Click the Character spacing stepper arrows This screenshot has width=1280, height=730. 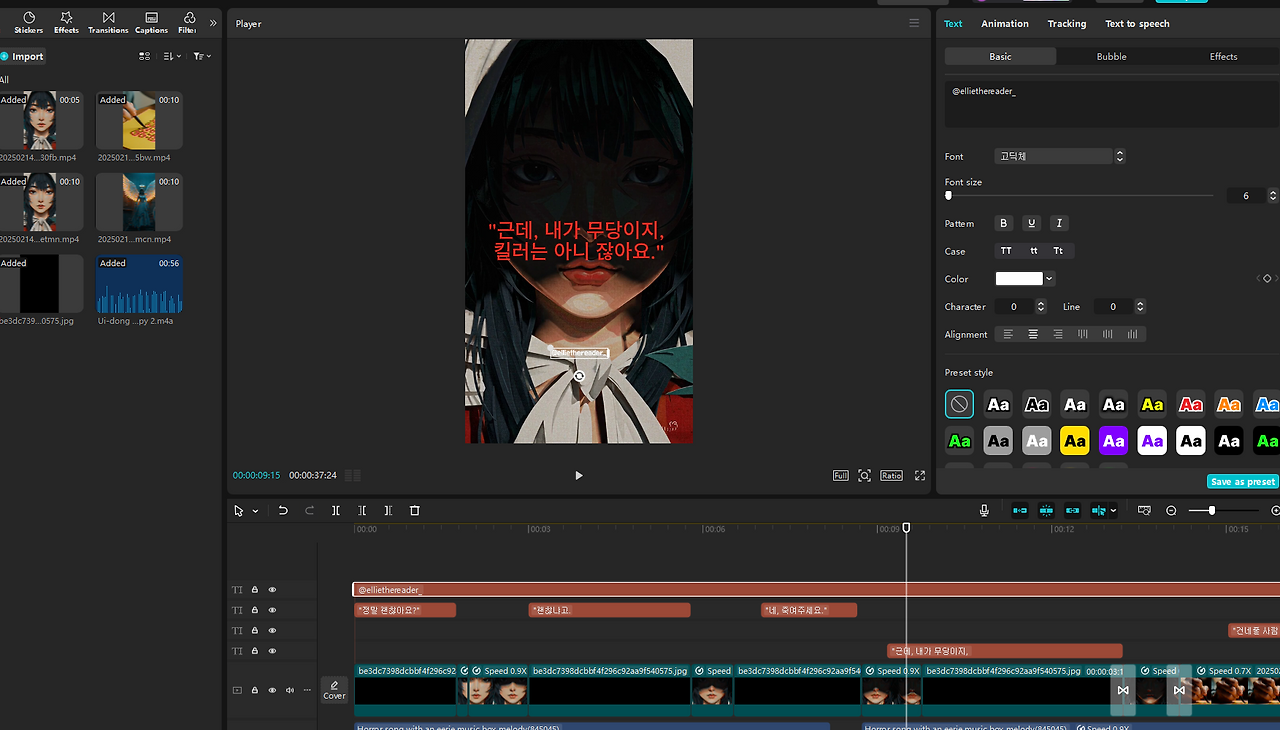1041,306
